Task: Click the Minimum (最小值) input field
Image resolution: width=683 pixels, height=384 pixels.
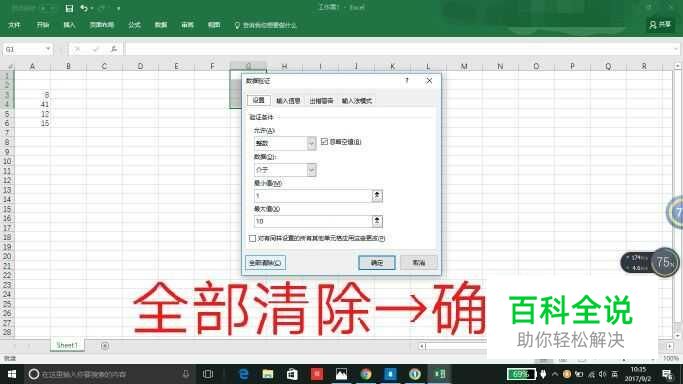Action: point(312,196)
